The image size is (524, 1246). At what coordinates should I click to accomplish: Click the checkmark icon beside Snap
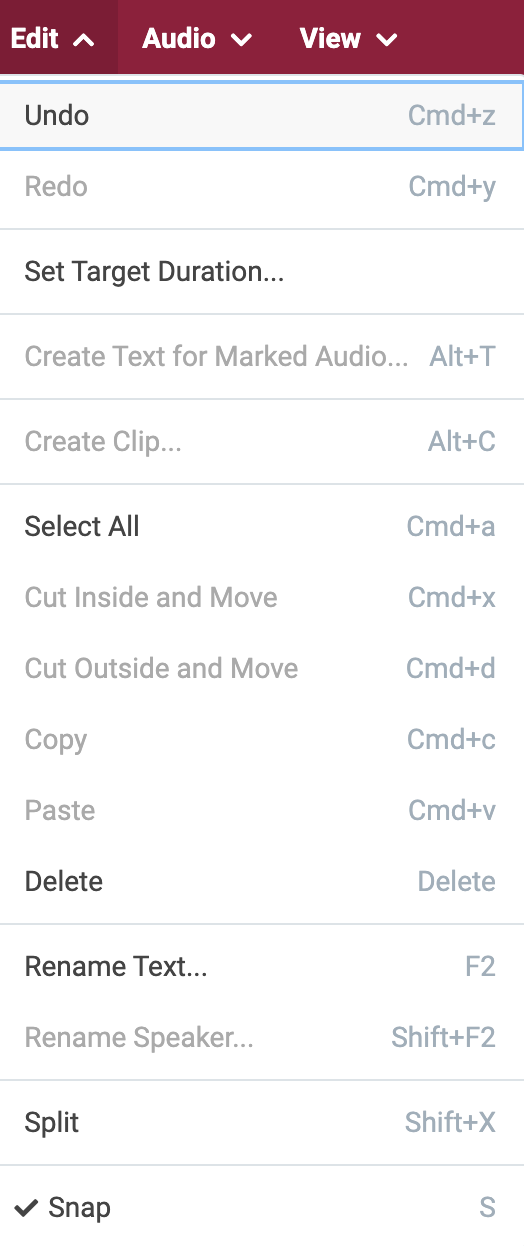click(x=27, y=1207)
